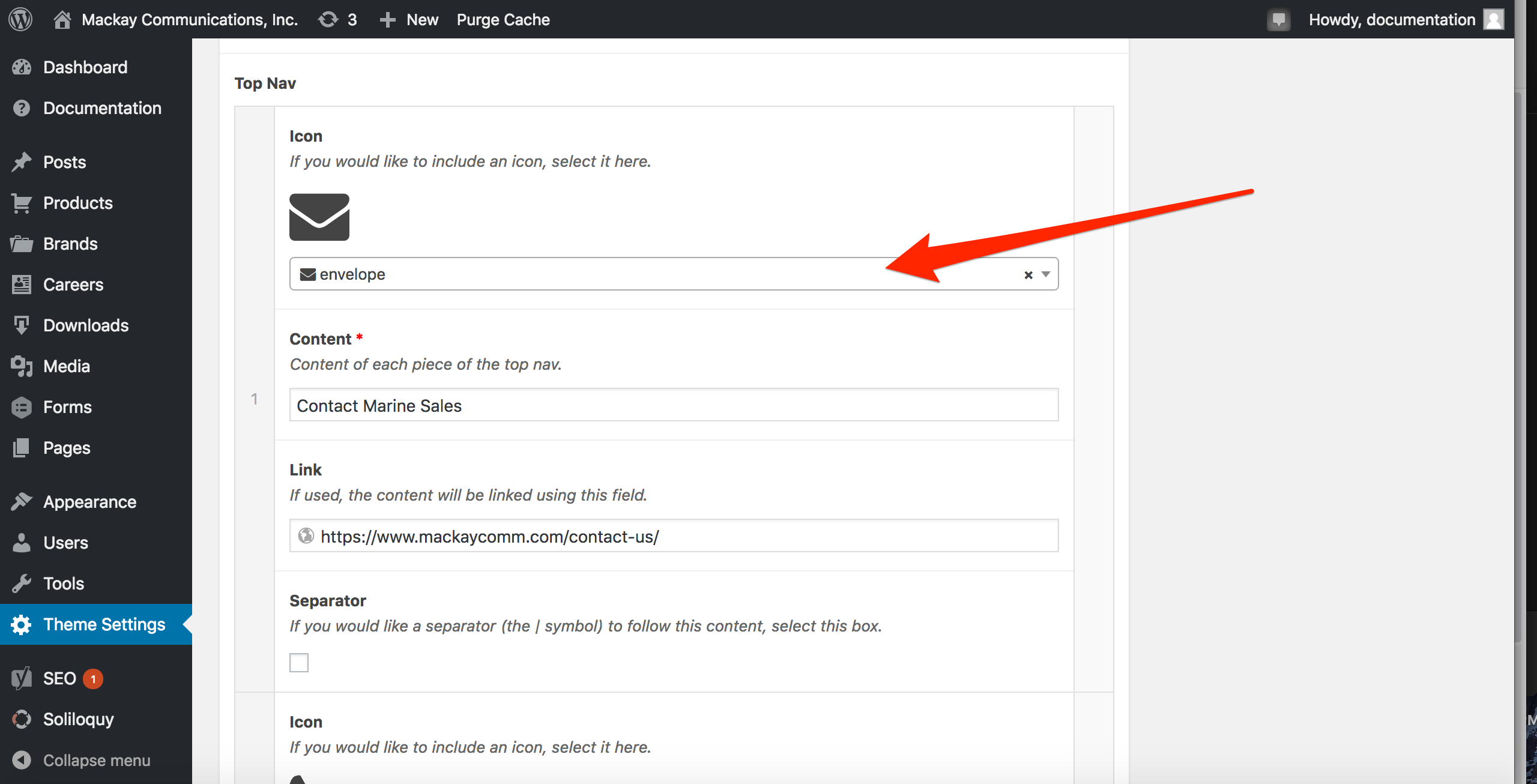Open the 3 pending updates link
The image size is (1537, 784).
click(338, 19)
